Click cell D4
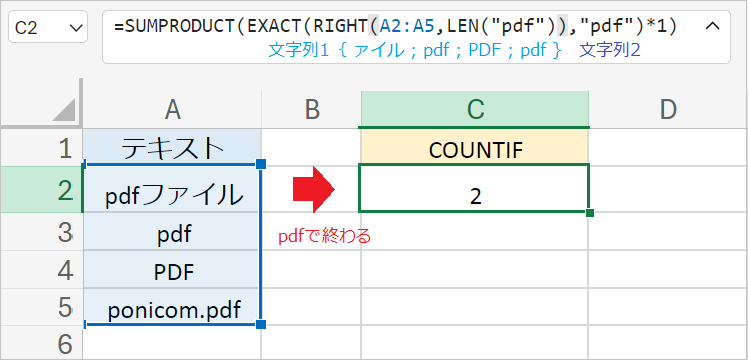This screenshot has width=749, height=360. (668, 269)
